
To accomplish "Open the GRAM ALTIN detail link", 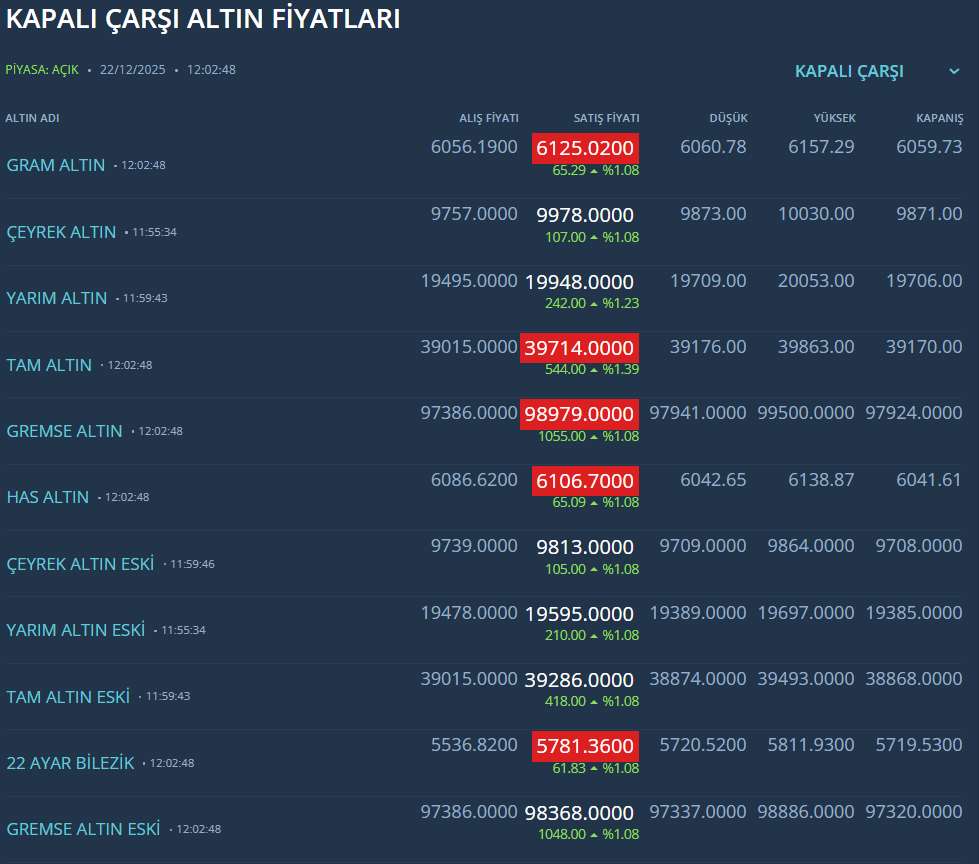I will 56,165.
